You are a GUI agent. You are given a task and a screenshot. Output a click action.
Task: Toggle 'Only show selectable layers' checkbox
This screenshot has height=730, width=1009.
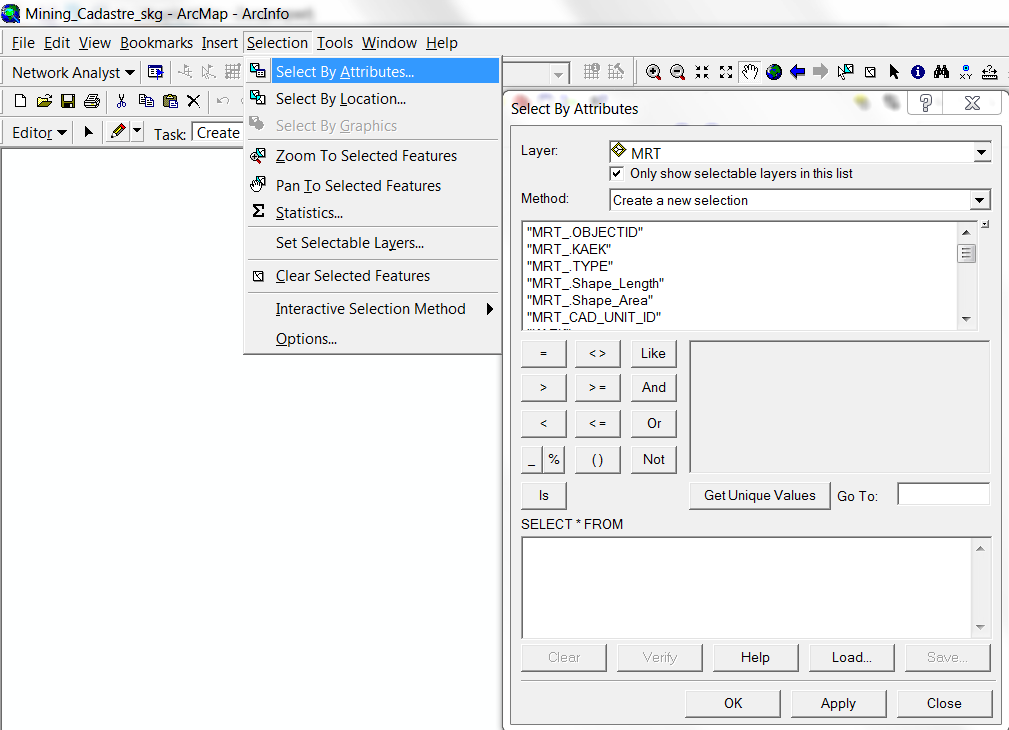click(x=616, y=174)
